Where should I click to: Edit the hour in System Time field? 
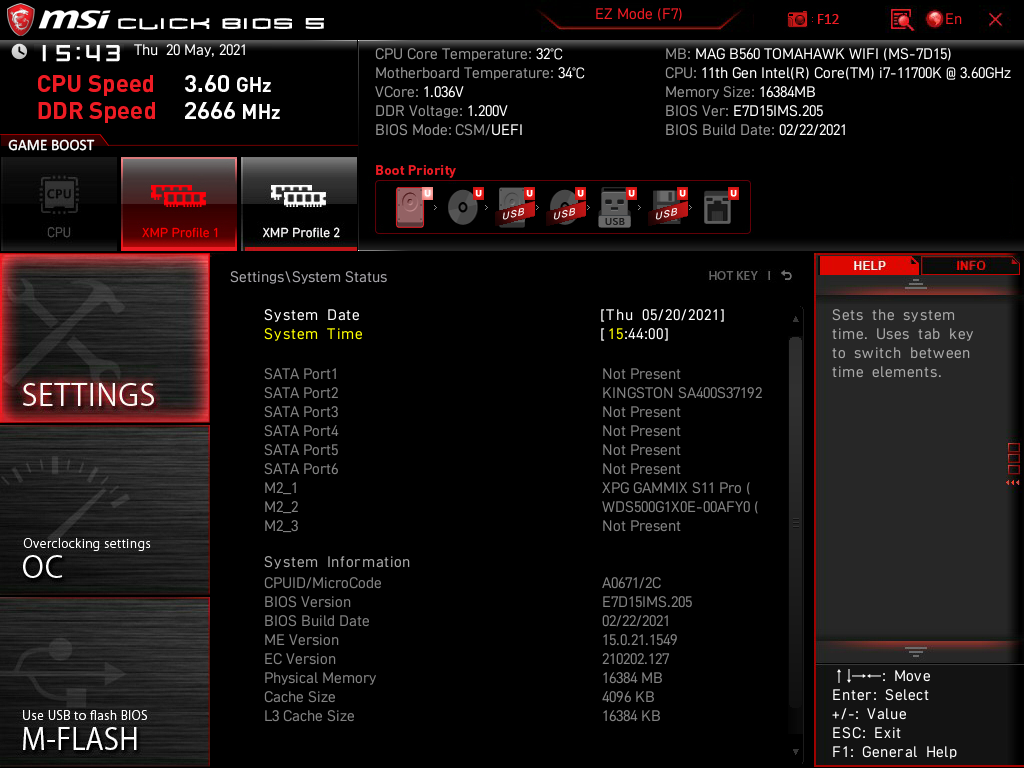(x=616, y=334)
